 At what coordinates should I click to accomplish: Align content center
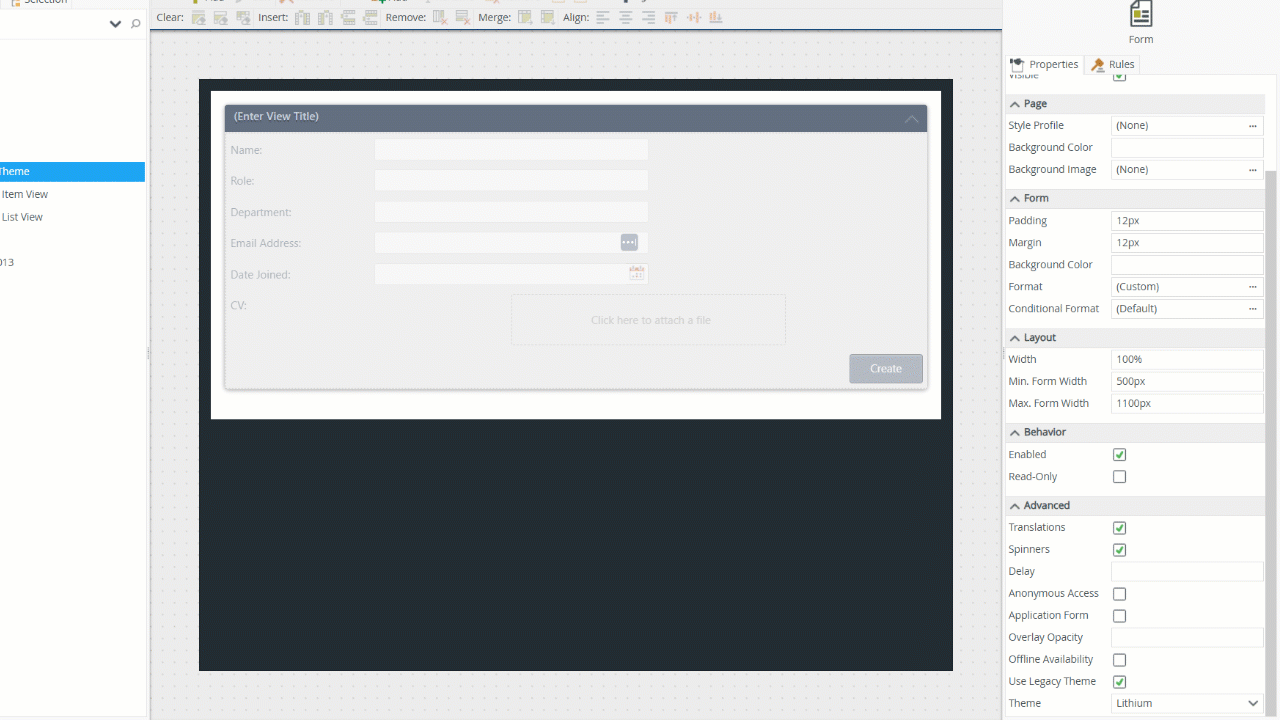626,17
